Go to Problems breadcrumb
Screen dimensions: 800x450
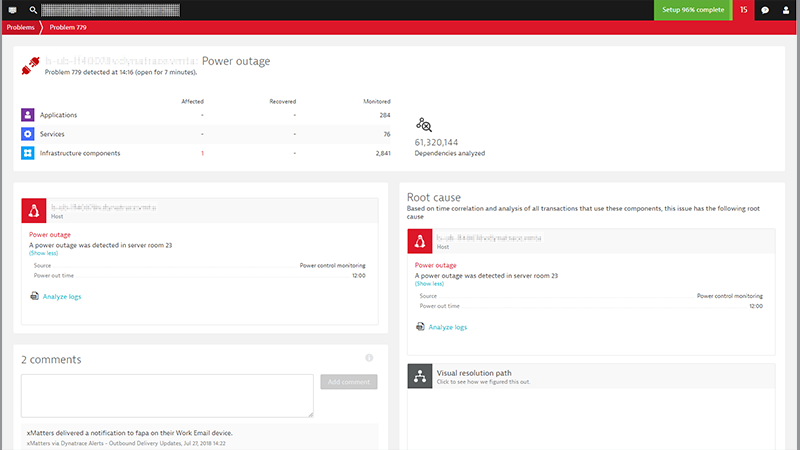[x=20, y=27]
